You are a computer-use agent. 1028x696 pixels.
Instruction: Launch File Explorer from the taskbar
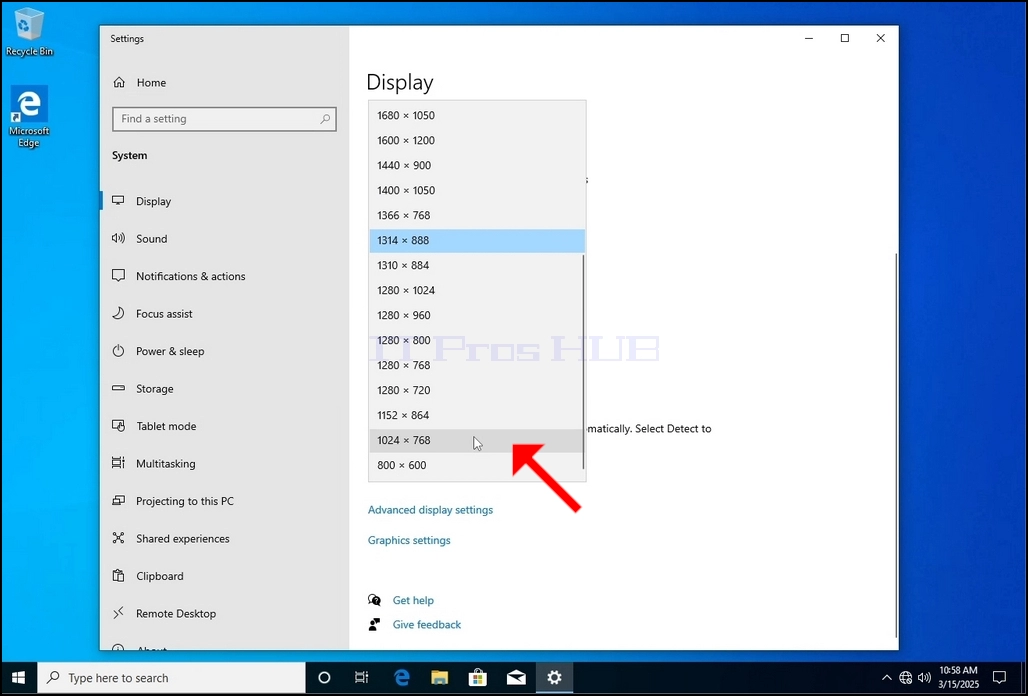(439, 678)
